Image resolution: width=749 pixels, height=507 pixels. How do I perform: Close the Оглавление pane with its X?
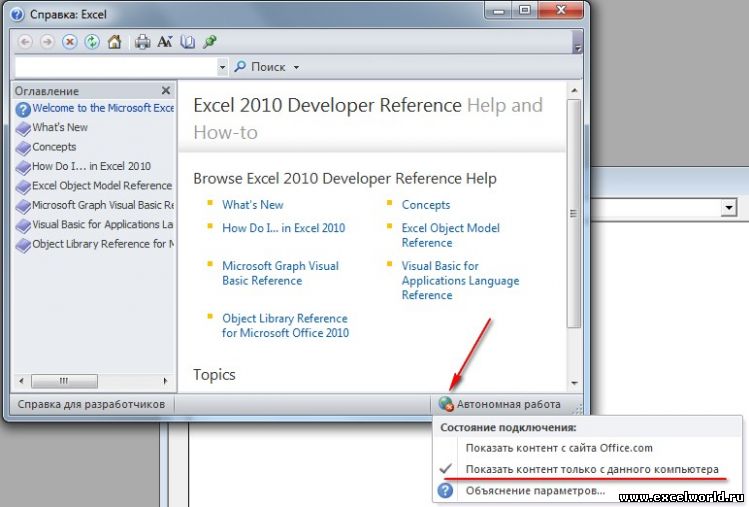(x=167, y=90)
